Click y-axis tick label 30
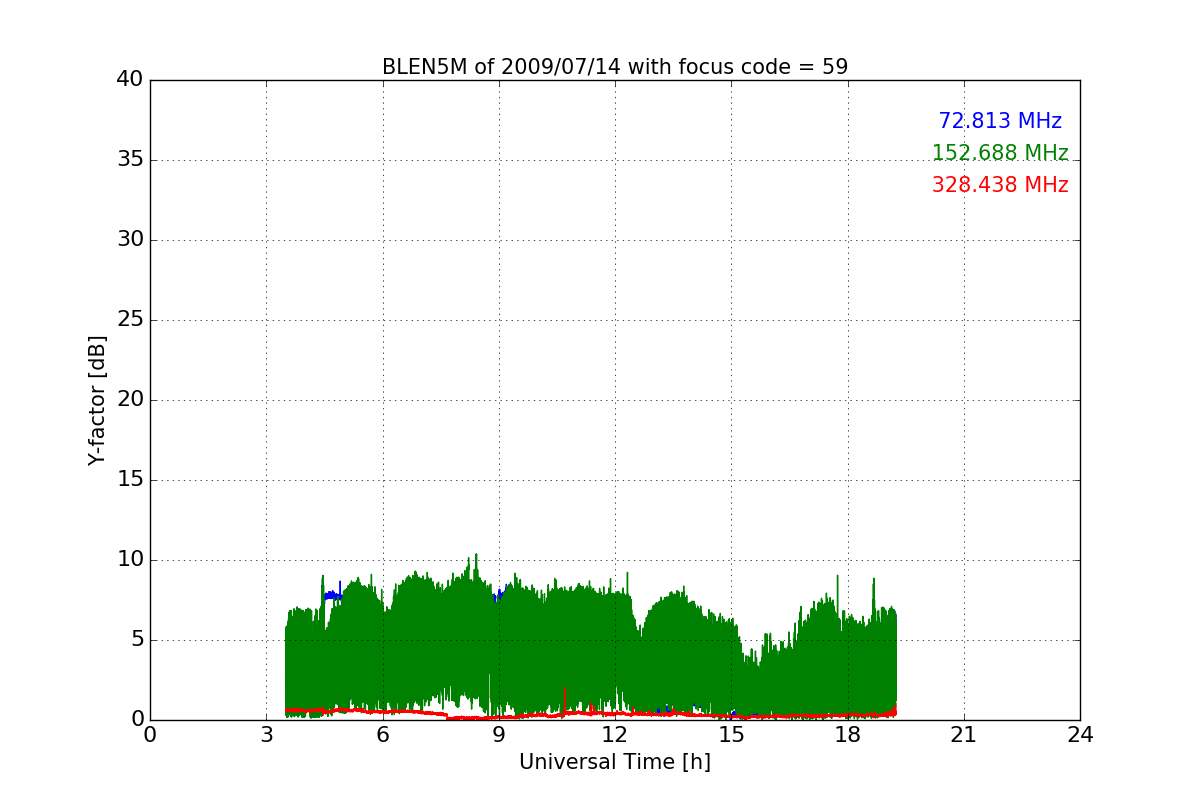 pyautogui.click(x=130, y=240)
